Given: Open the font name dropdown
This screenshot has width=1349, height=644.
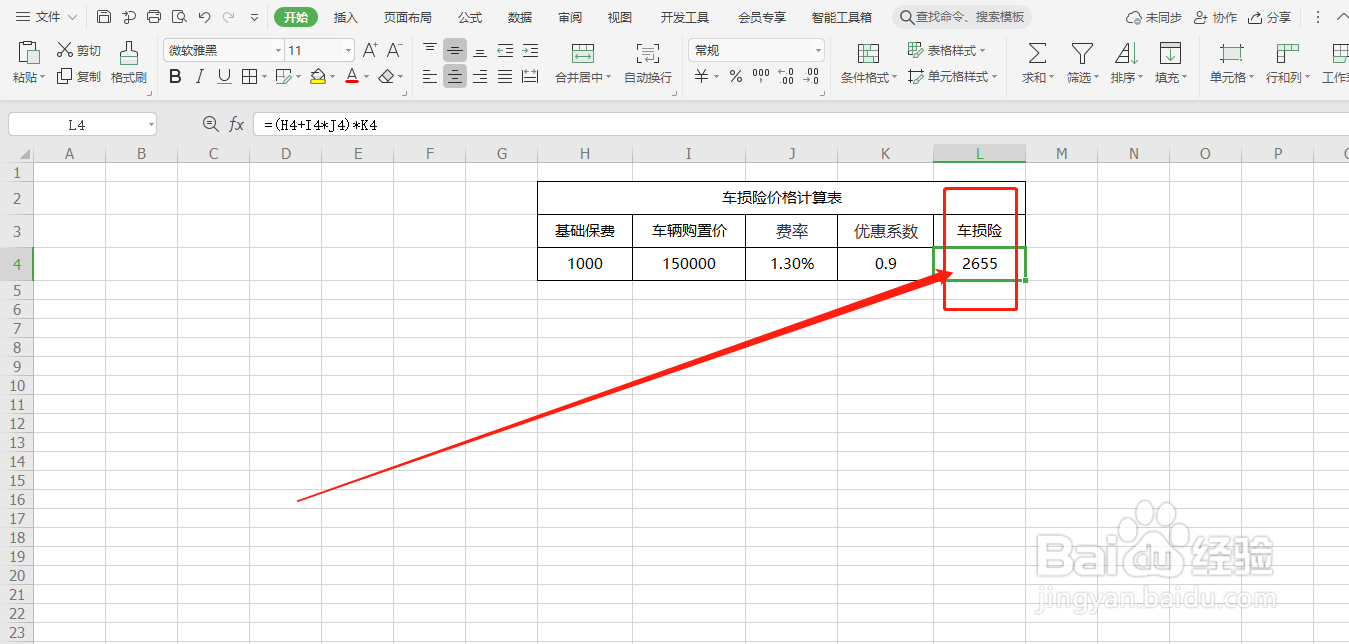Looking at the screenshot, I should (x=277, y=49).
